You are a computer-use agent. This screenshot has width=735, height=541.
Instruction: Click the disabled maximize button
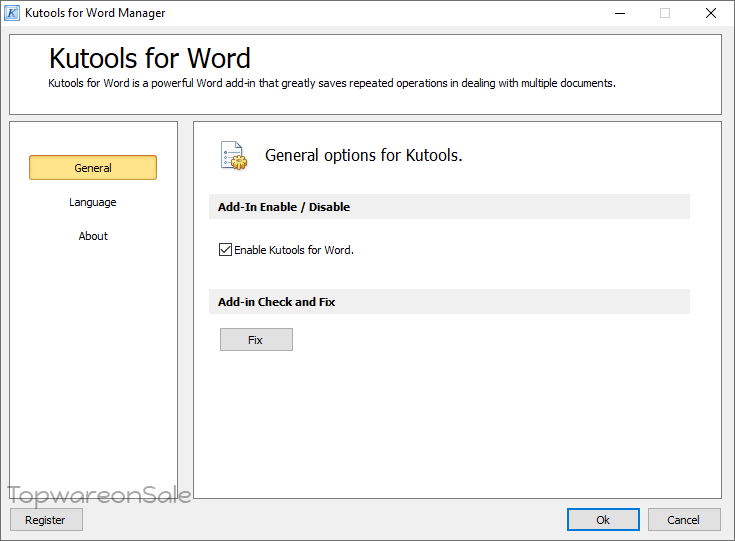coord(665,13)
